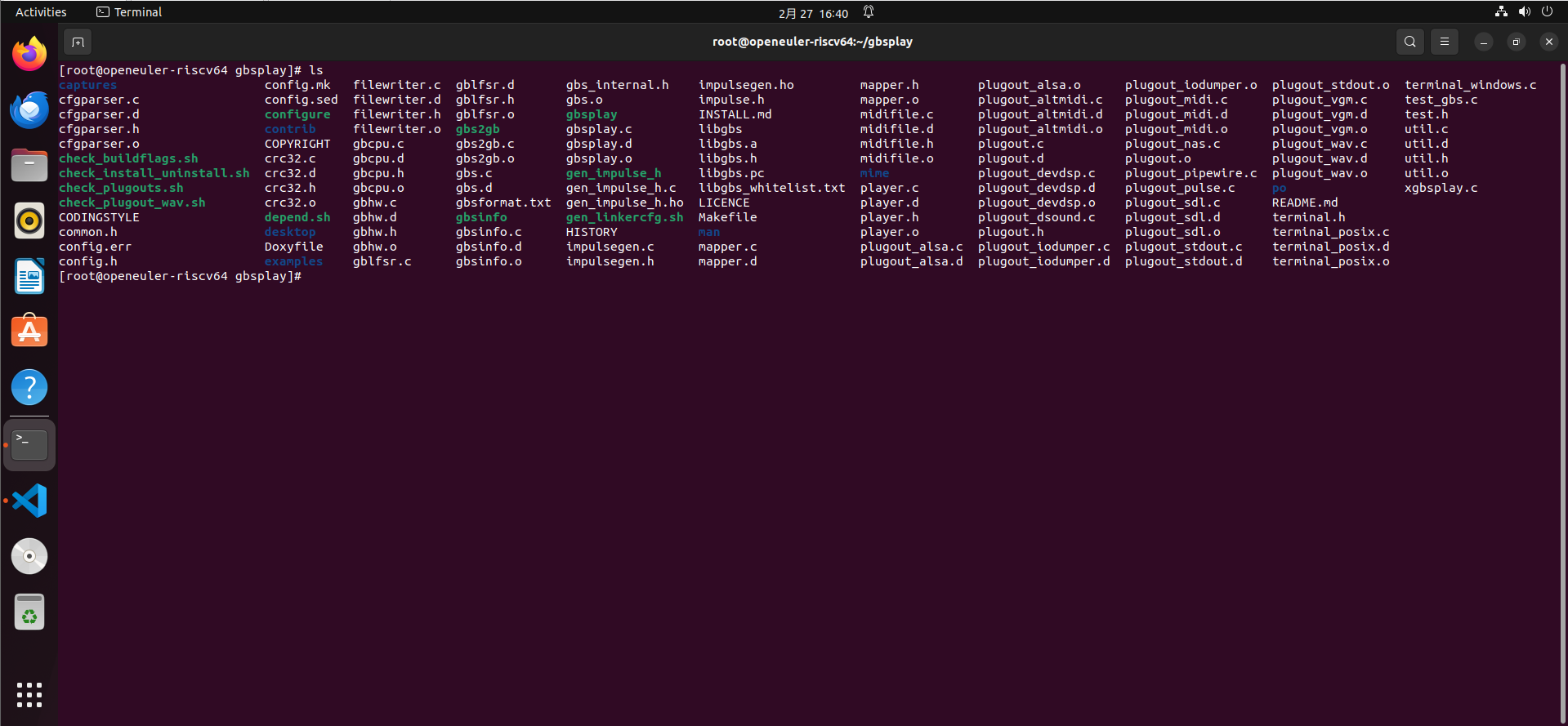Click the contrib directory name
Image resolution: width=1568 pixels, height=726 pixels.
point(290,129)
